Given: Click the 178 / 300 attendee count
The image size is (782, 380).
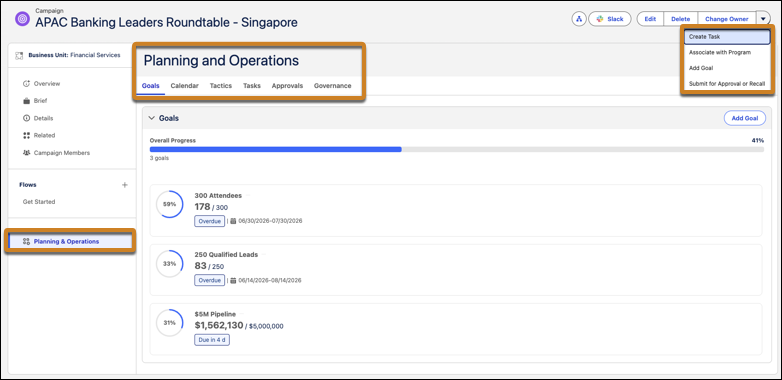Looking at the screenshot, I should 211,207.
